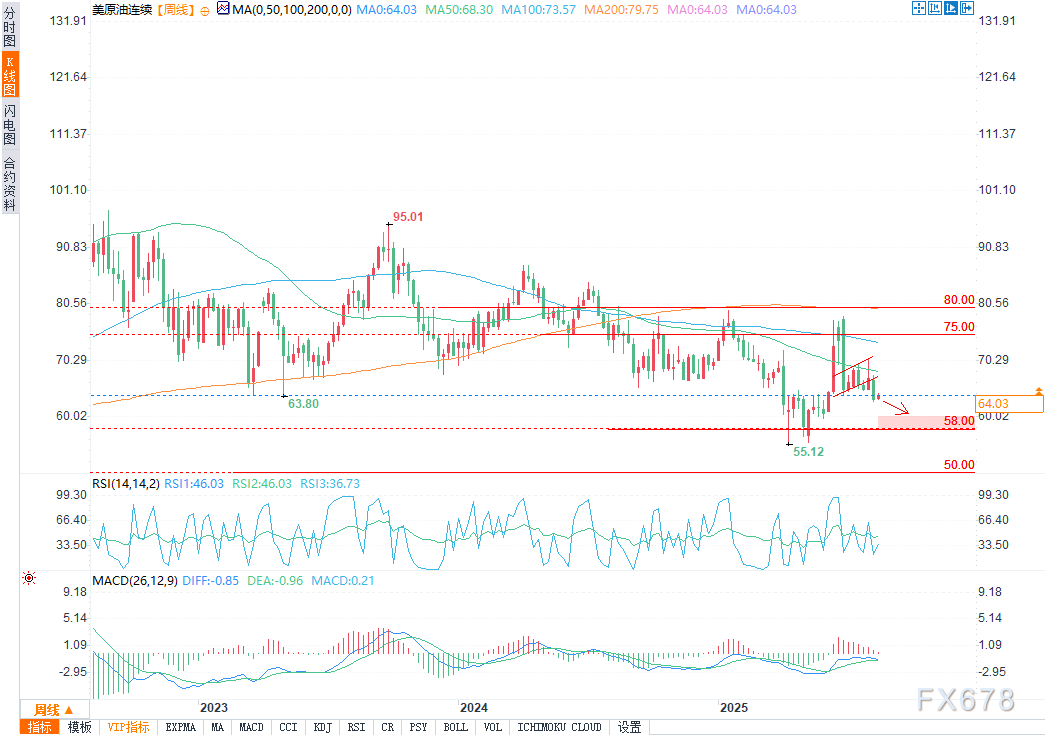Viewport: 1045px width, 735px height.
Task: Click the pink 58.00 target zone rectangle
Action: point(910,422)
